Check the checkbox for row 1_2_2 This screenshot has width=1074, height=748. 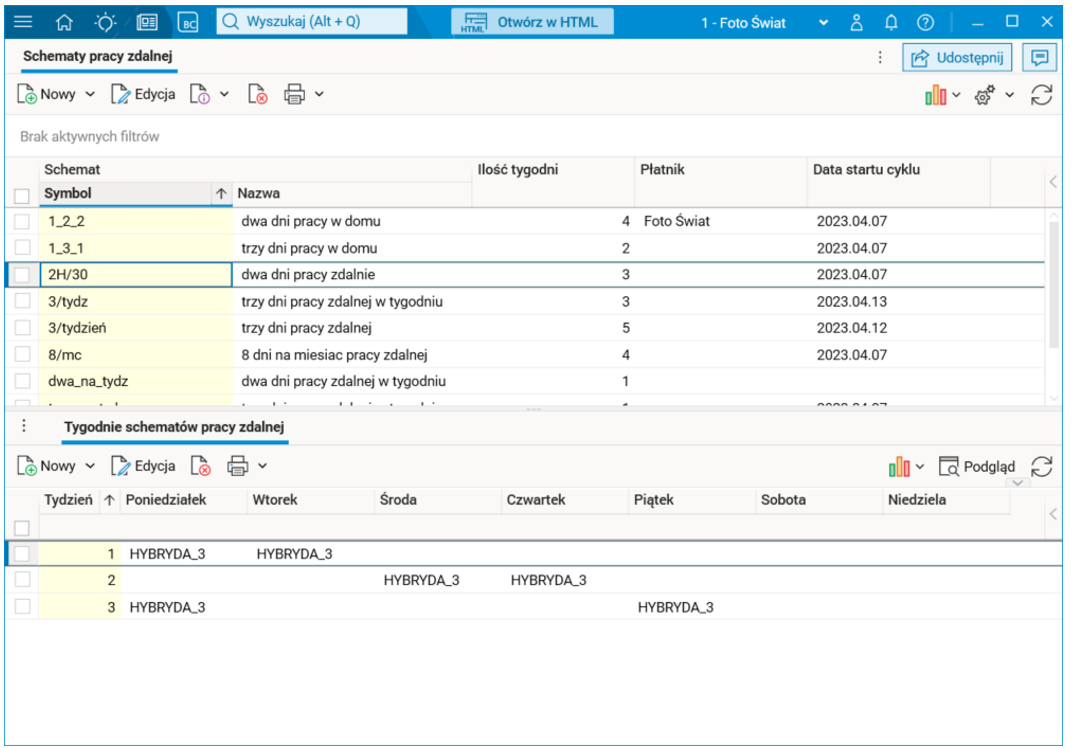coord(22,222)
